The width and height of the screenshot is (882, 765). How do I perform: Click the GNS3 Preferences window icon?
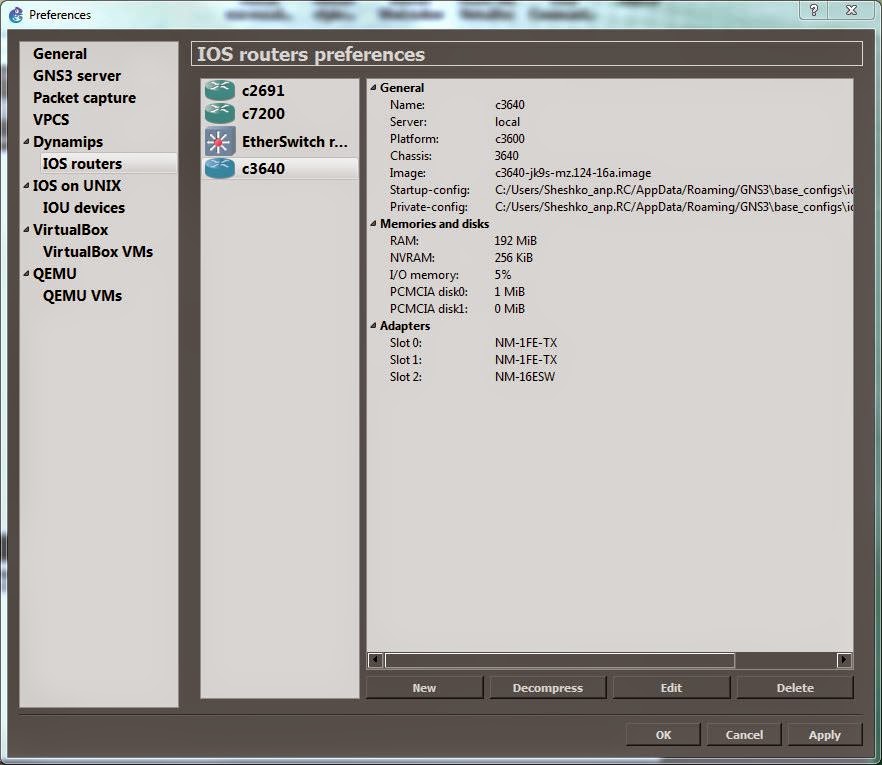tap(16, 15)
